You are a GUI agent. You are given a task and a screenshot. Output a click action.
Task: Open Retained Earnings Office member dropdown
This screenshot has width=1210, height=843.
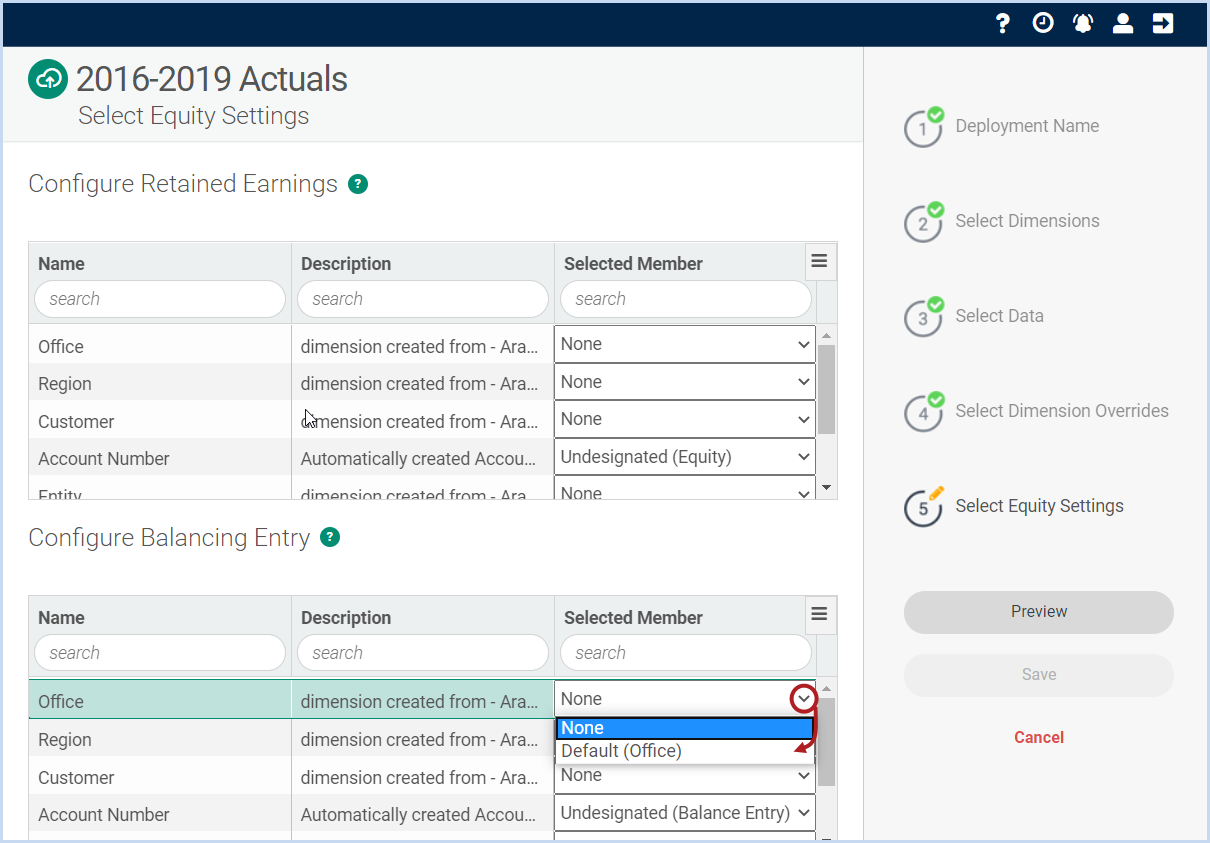point(685,344)
